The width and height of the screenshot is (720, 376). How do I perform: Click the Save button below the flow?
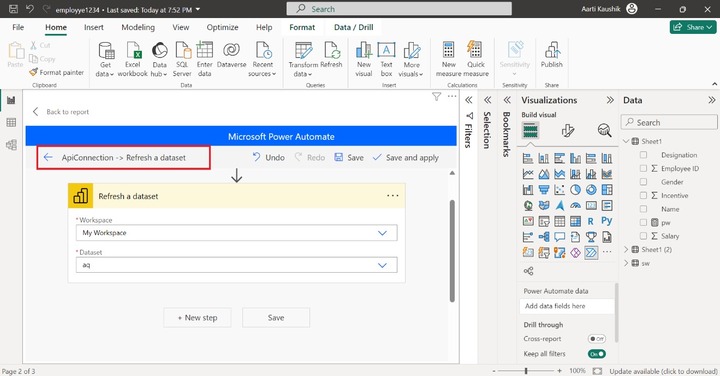pos(276,318)
